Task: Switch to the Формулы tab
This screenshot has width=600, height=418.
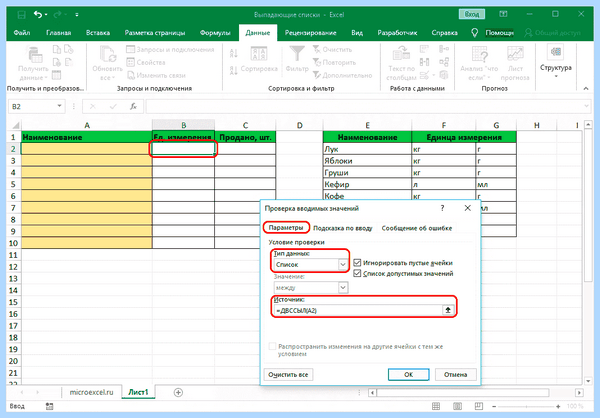Action: 215,33
